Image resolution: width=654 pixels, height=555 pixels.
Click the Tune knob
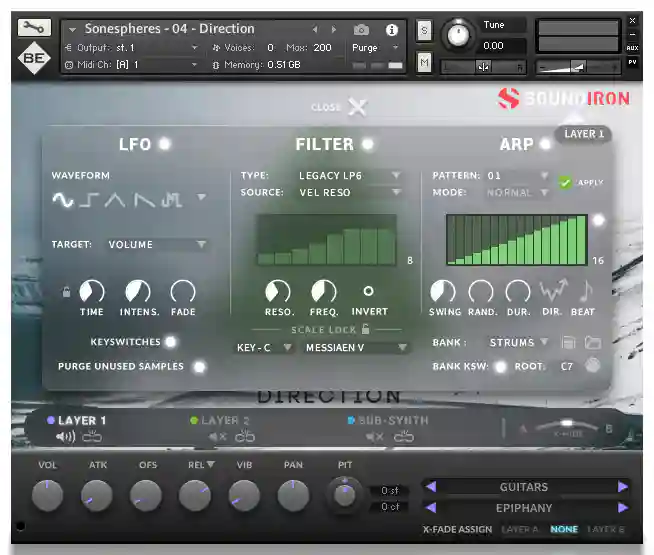458,36
